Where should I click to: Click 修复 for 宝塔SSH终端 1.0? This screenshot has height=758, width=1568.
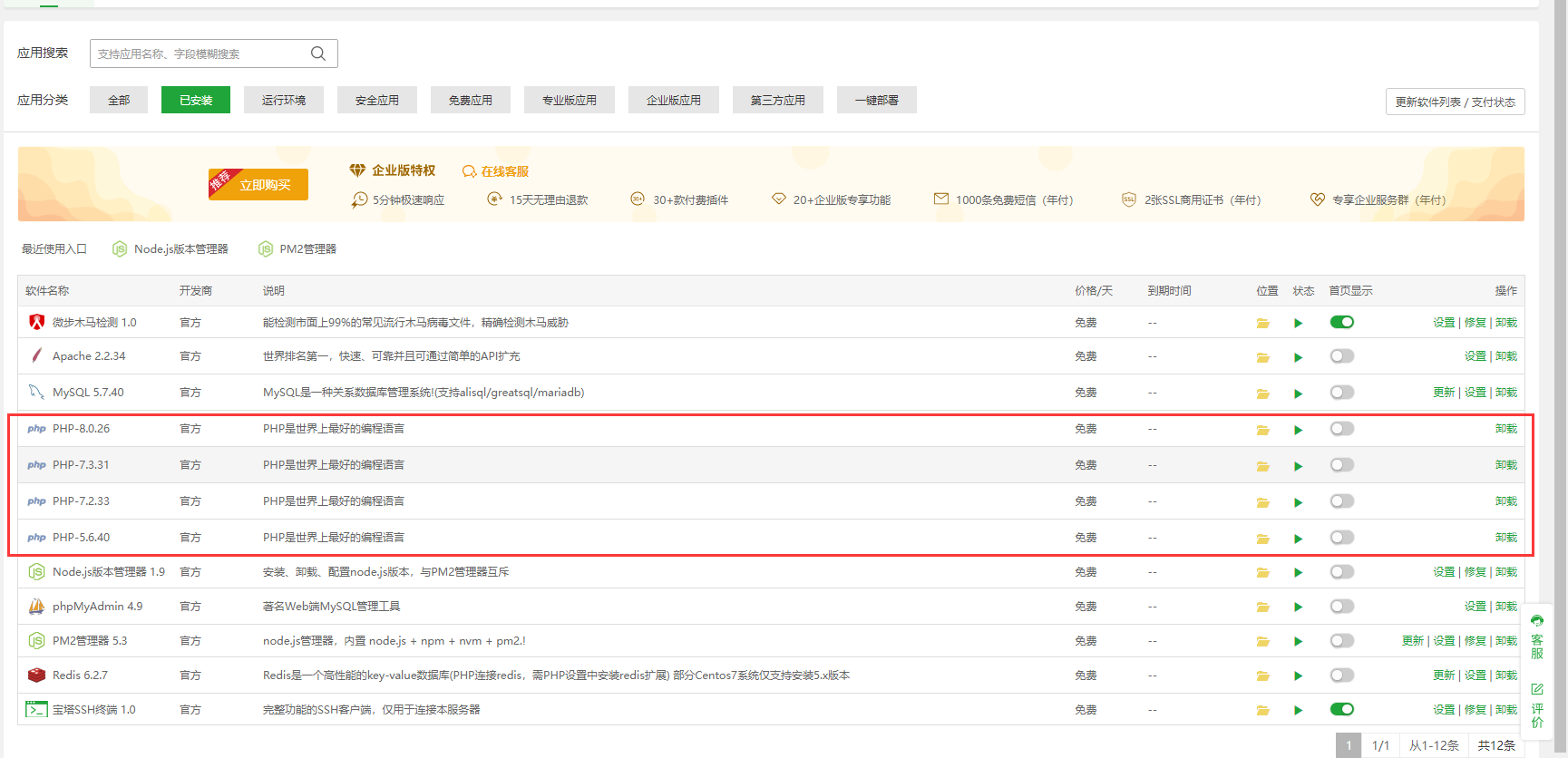pos(1475,710)
